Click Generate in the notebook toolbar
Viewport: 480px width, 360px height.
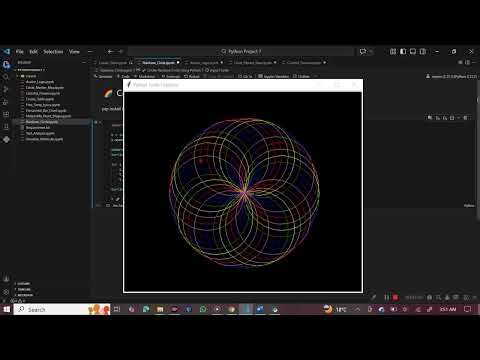103,76
